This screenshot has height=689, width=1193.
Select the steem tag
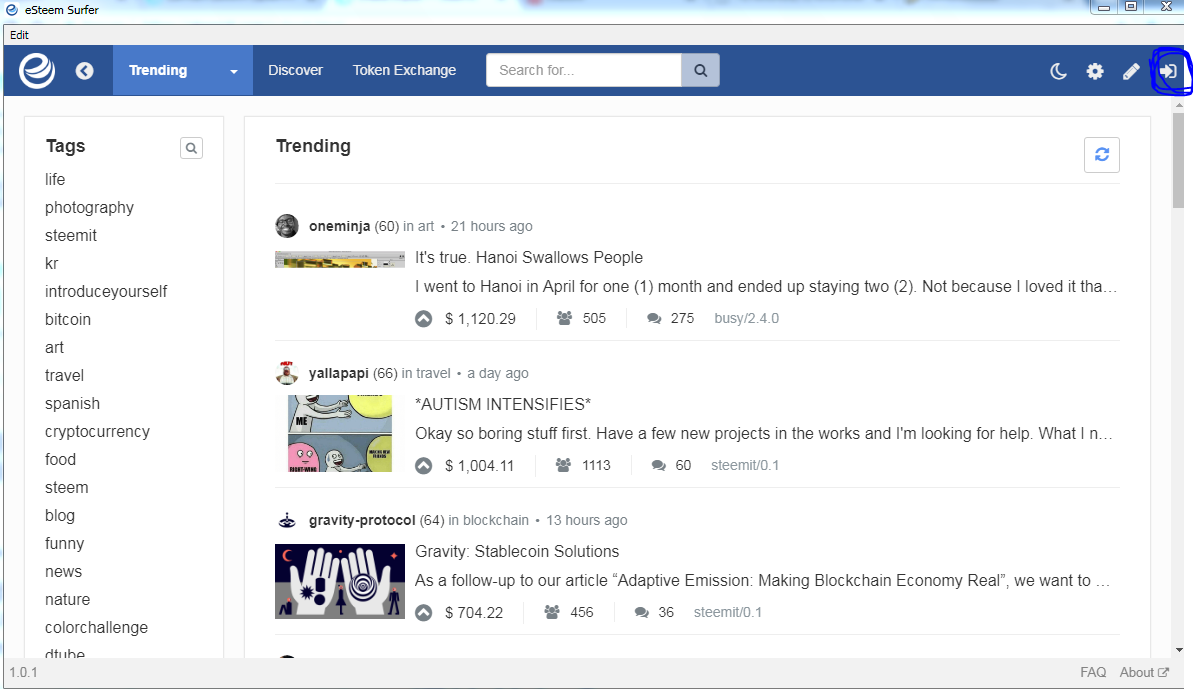[66, 487]
